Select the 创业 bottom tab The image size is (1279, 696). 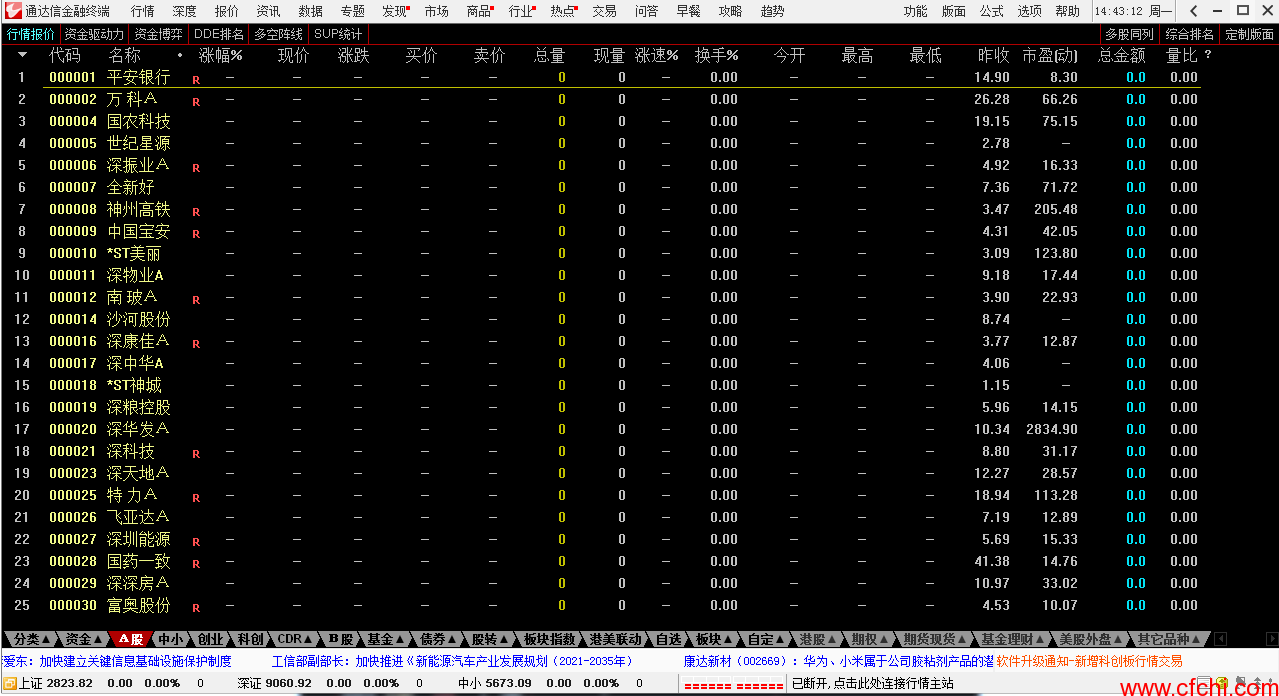click(x=210, y=639)
